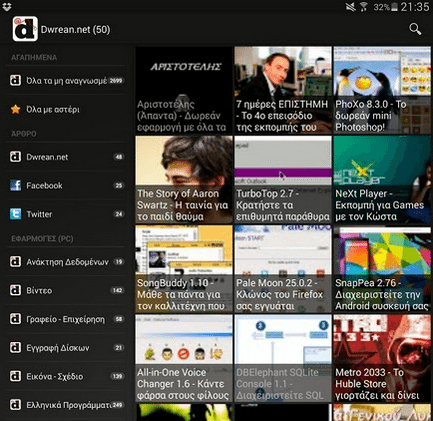
Task: Open DBElephant SQLite Console 1.1 tile
Action: tap(283, 358)
